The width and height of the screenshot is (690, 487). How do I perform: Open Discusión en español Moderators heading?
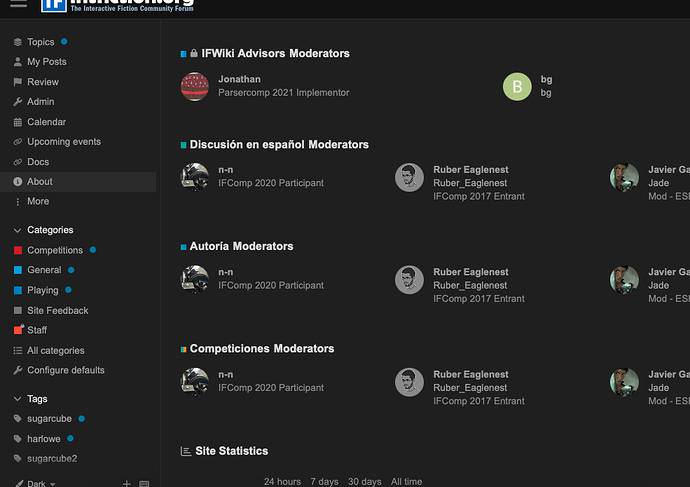tap(279, 145)
